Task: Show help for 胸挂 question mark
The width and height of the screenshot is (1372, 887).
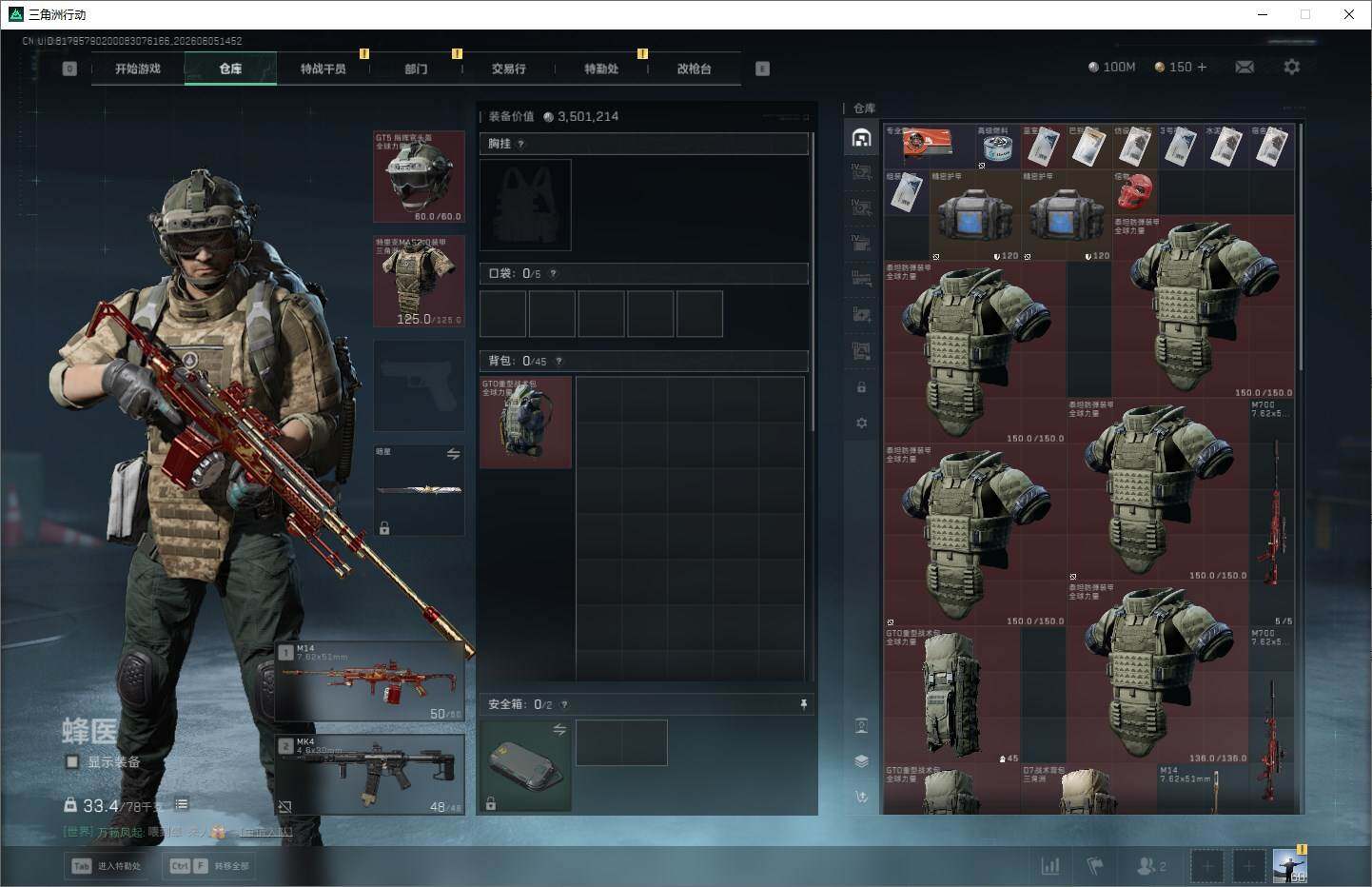Action: (x=520, y=144)
